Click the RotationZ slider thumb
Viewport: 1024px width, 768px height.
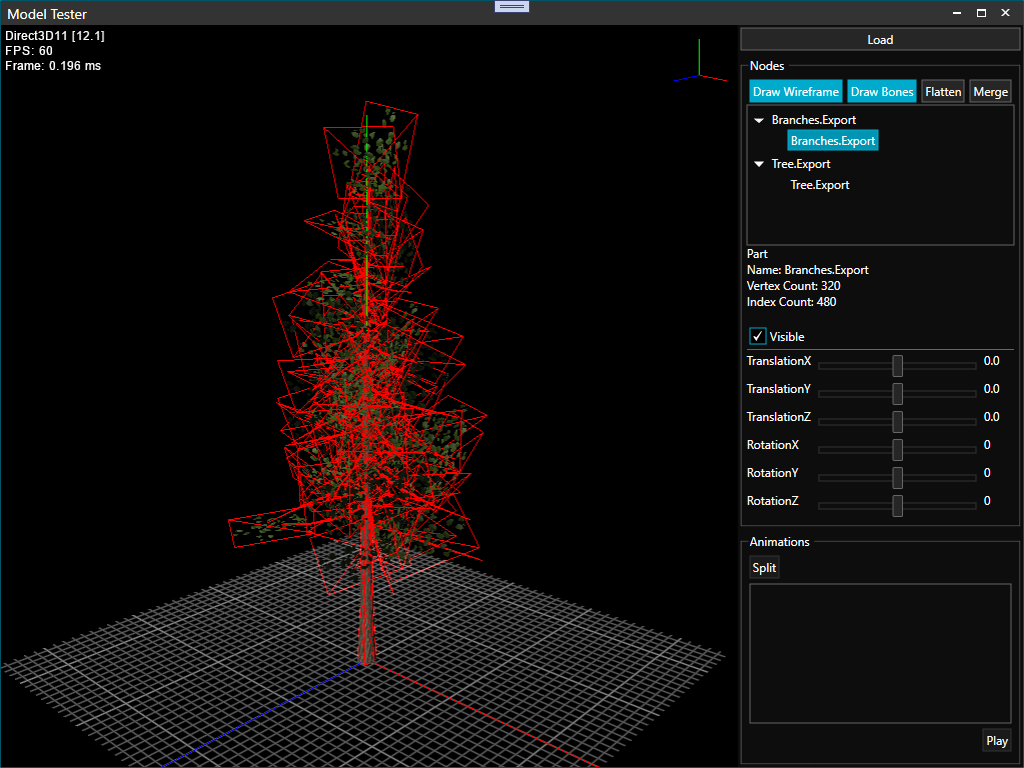898,505
